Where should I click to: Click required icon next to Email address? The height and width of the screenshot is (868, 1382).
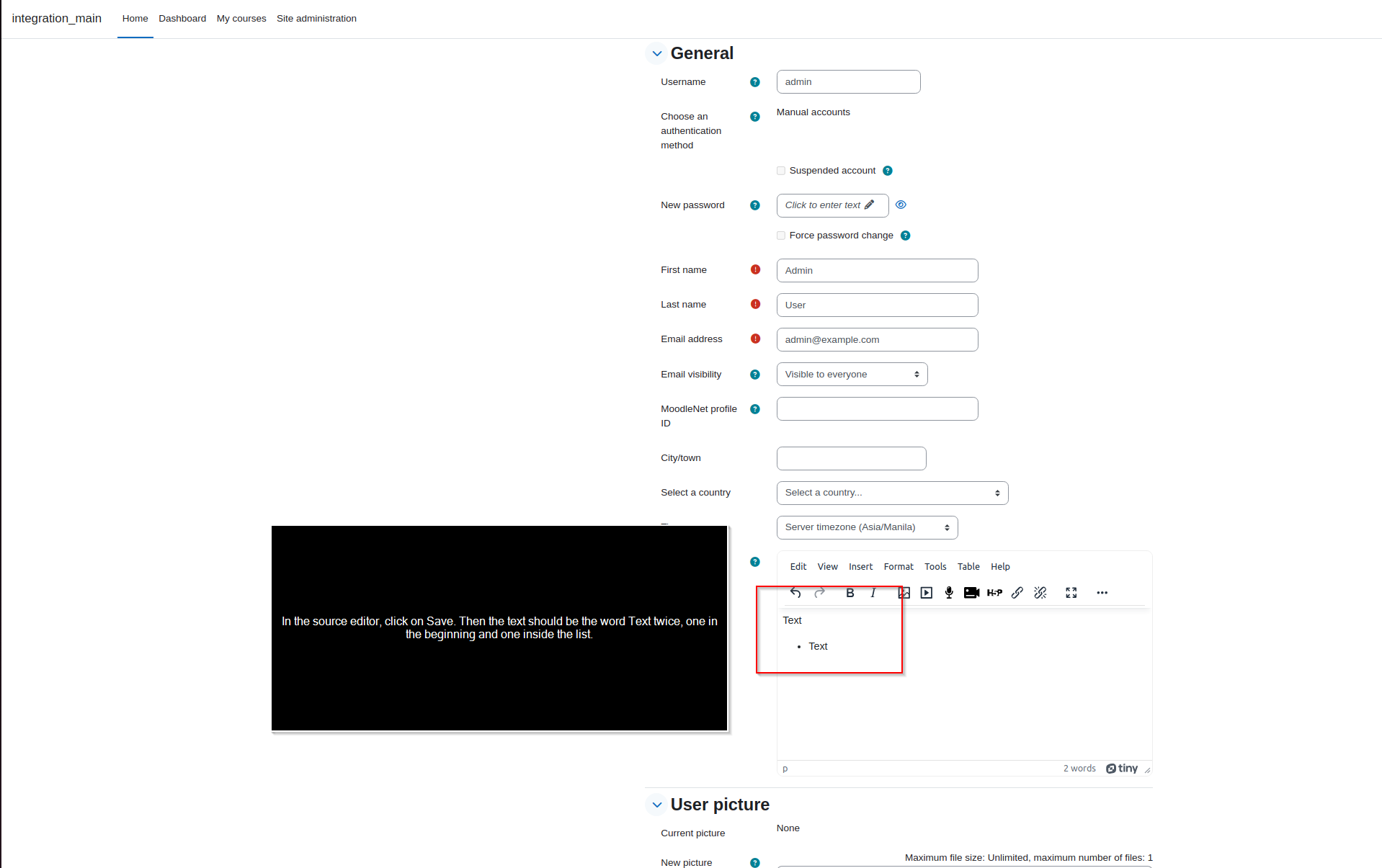[x=755, y=339]
